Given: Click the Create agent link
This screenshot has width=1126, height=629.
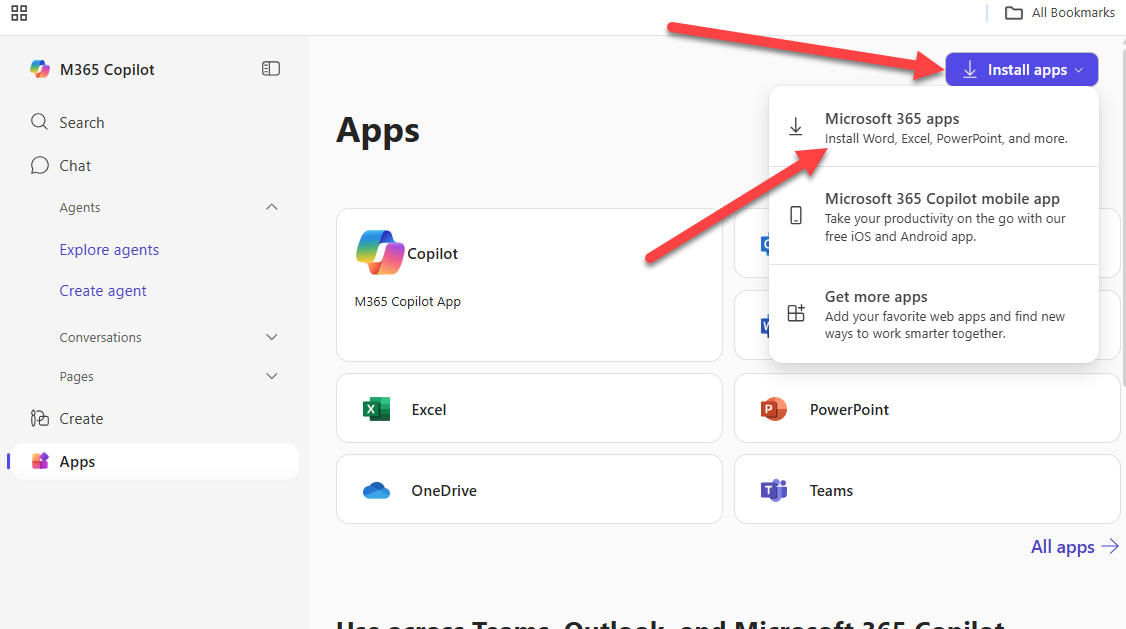Looking at the screenshot, I should click(103, 291).
